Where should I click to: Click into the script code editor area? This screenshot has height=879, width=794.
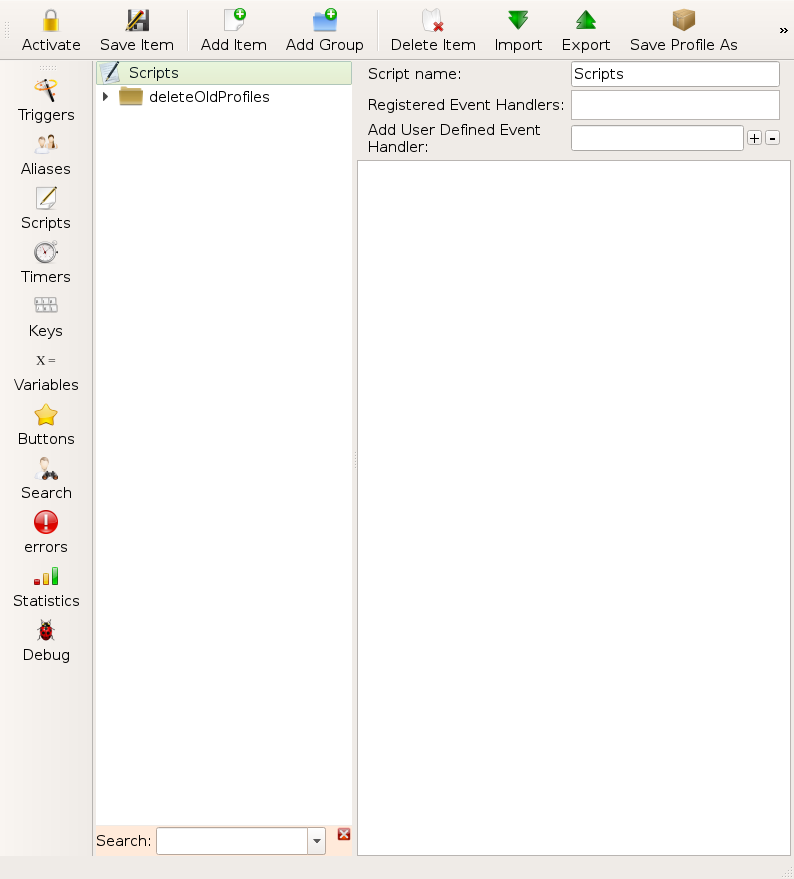(574, 508)
